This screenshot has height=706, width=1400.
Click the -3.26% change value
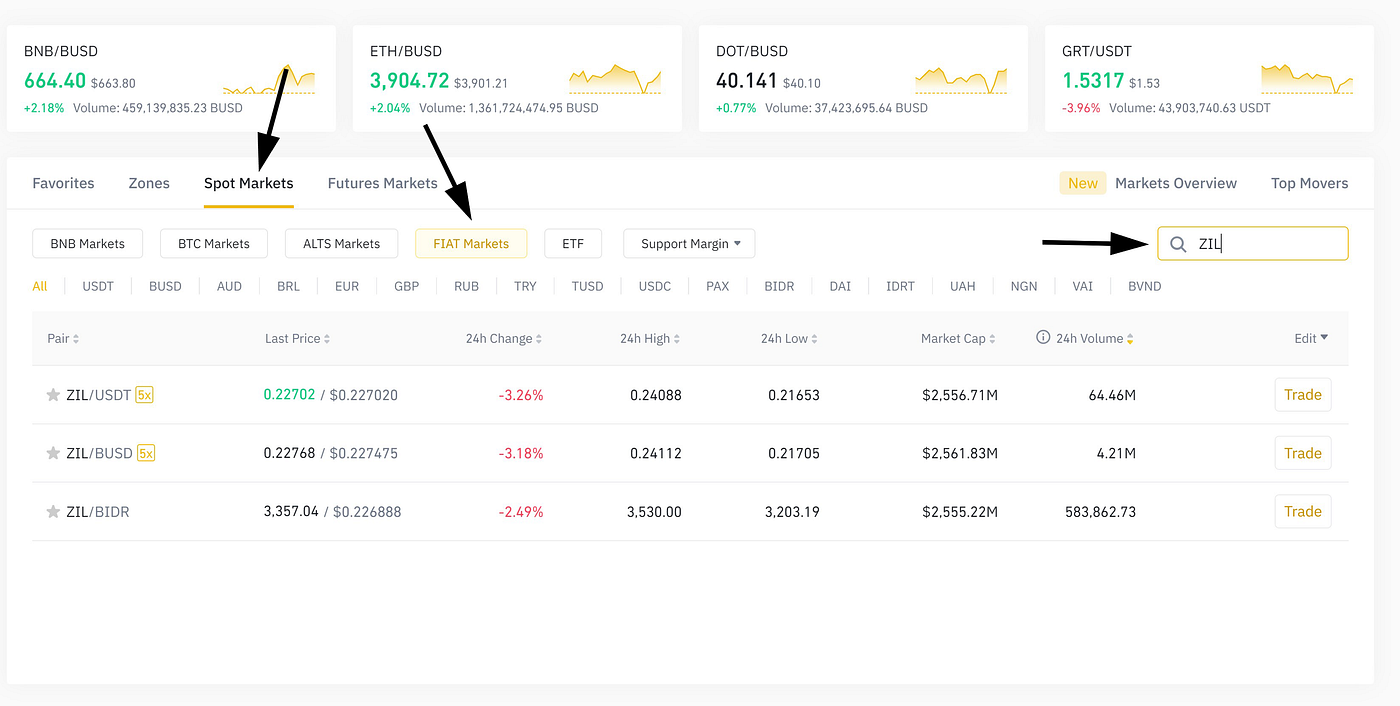click(521, 395)
